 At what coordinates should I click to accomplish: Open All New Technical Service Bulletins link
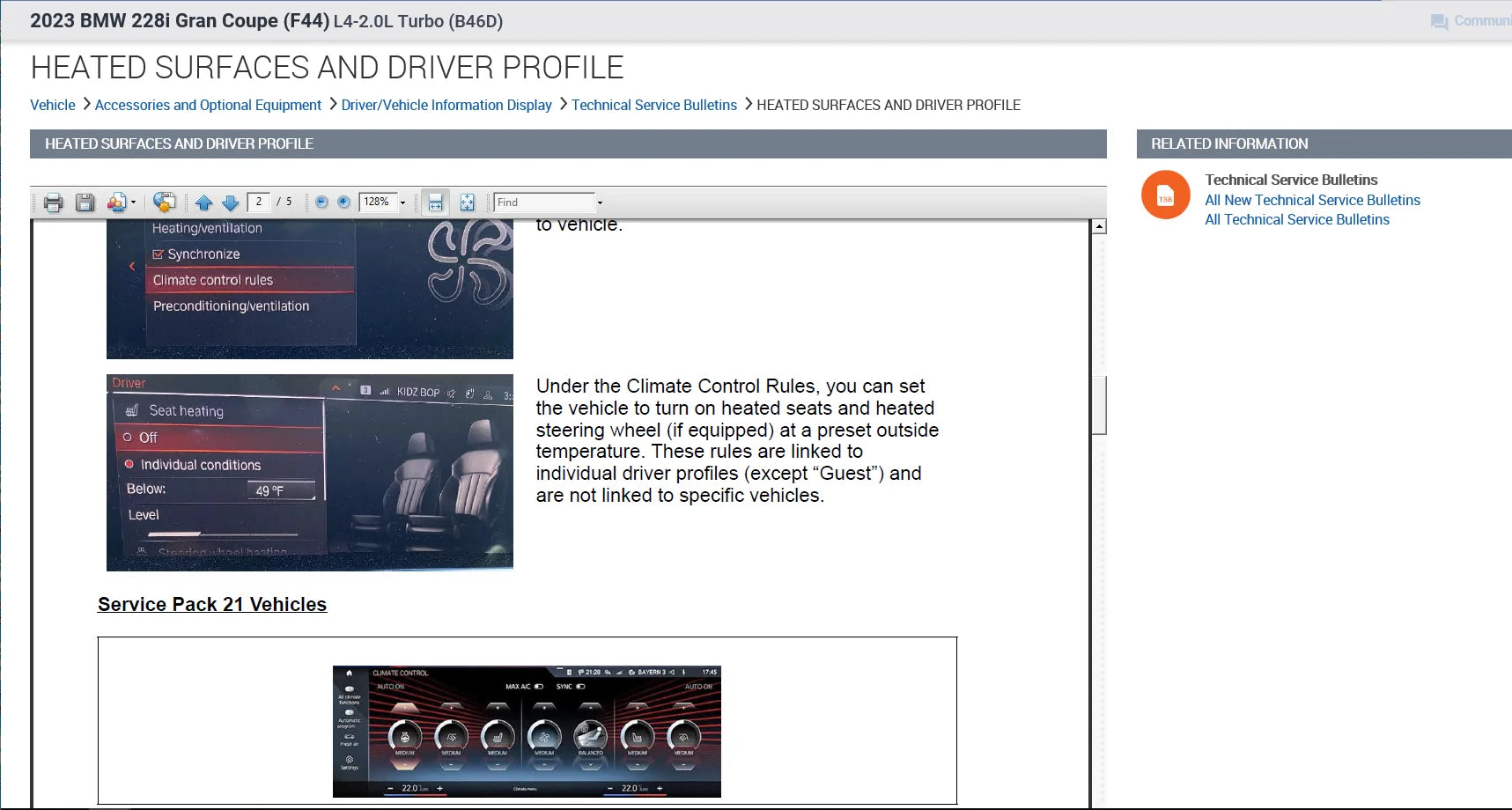1312,200
